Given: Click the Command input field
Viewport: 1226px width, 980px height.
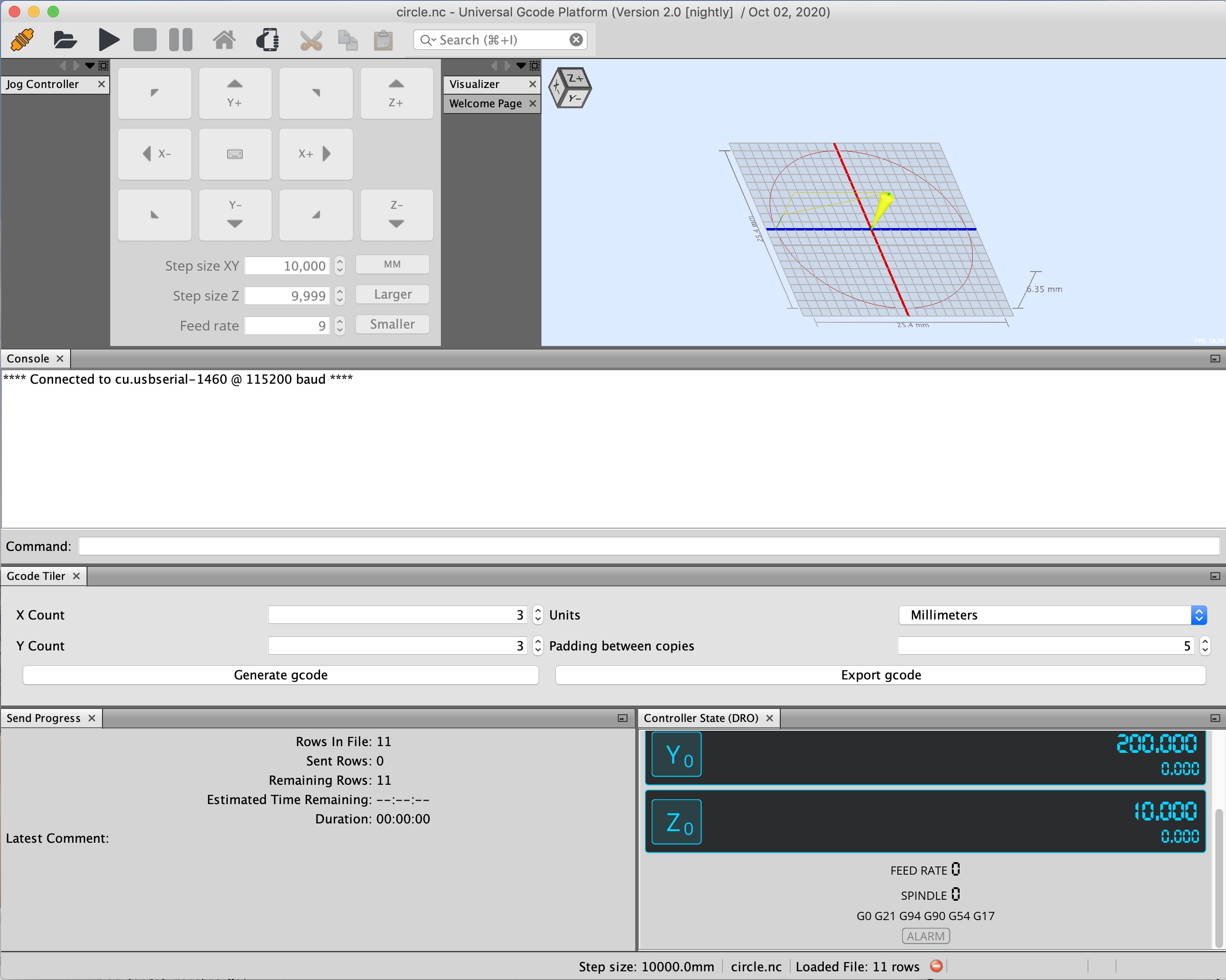Looking at the screenshot, I should tap(648, 546).
